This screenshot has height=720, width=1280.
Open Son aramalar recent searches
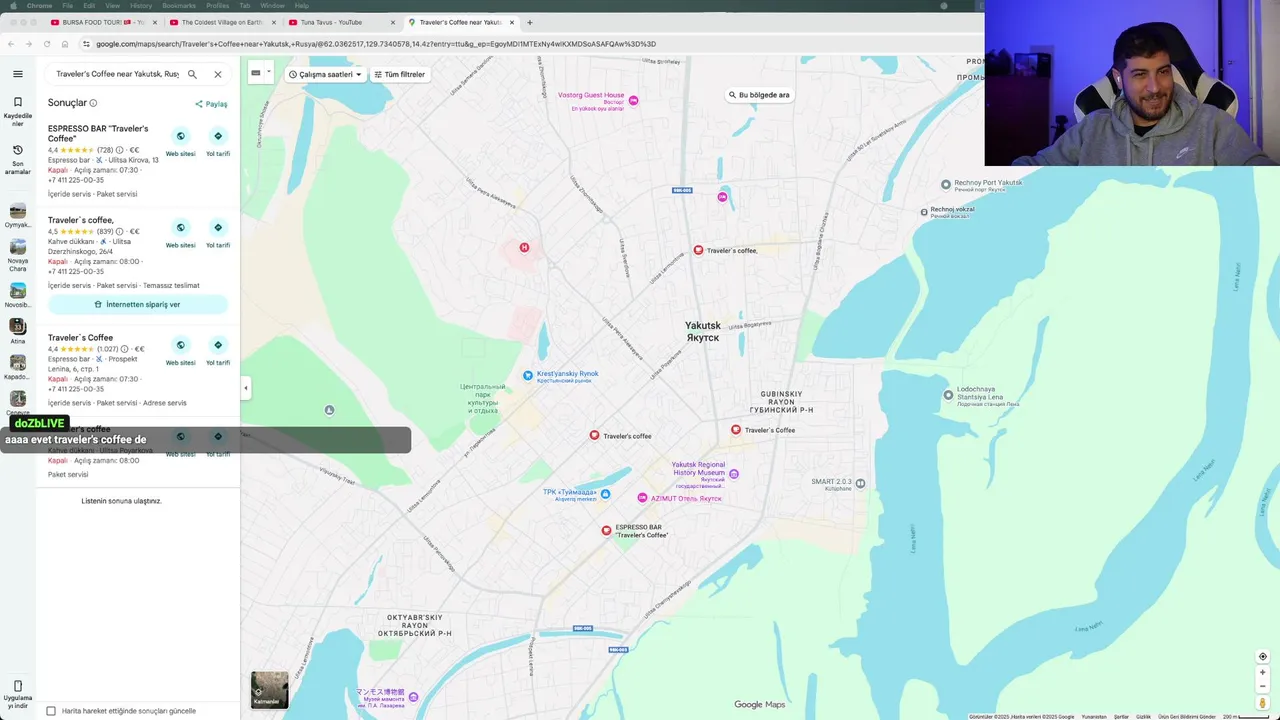coord(17,159)
